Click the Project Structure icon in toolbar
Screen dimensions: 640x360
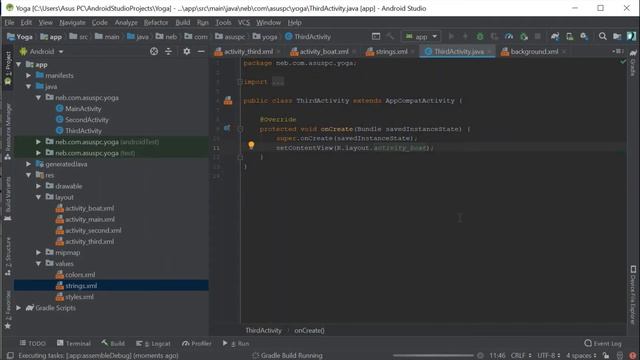coord(617,37)
